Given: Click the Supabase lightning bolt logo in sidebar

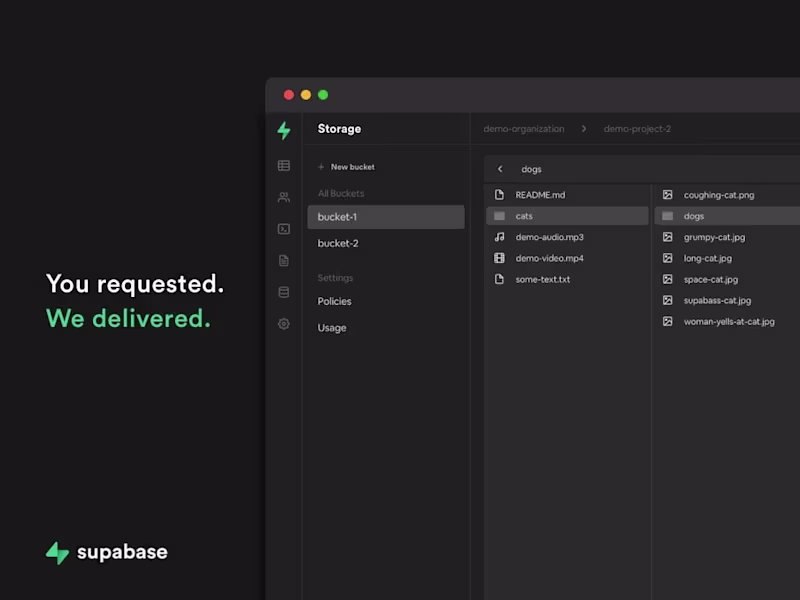Looking at the screenshot, I should pos(284,130).
